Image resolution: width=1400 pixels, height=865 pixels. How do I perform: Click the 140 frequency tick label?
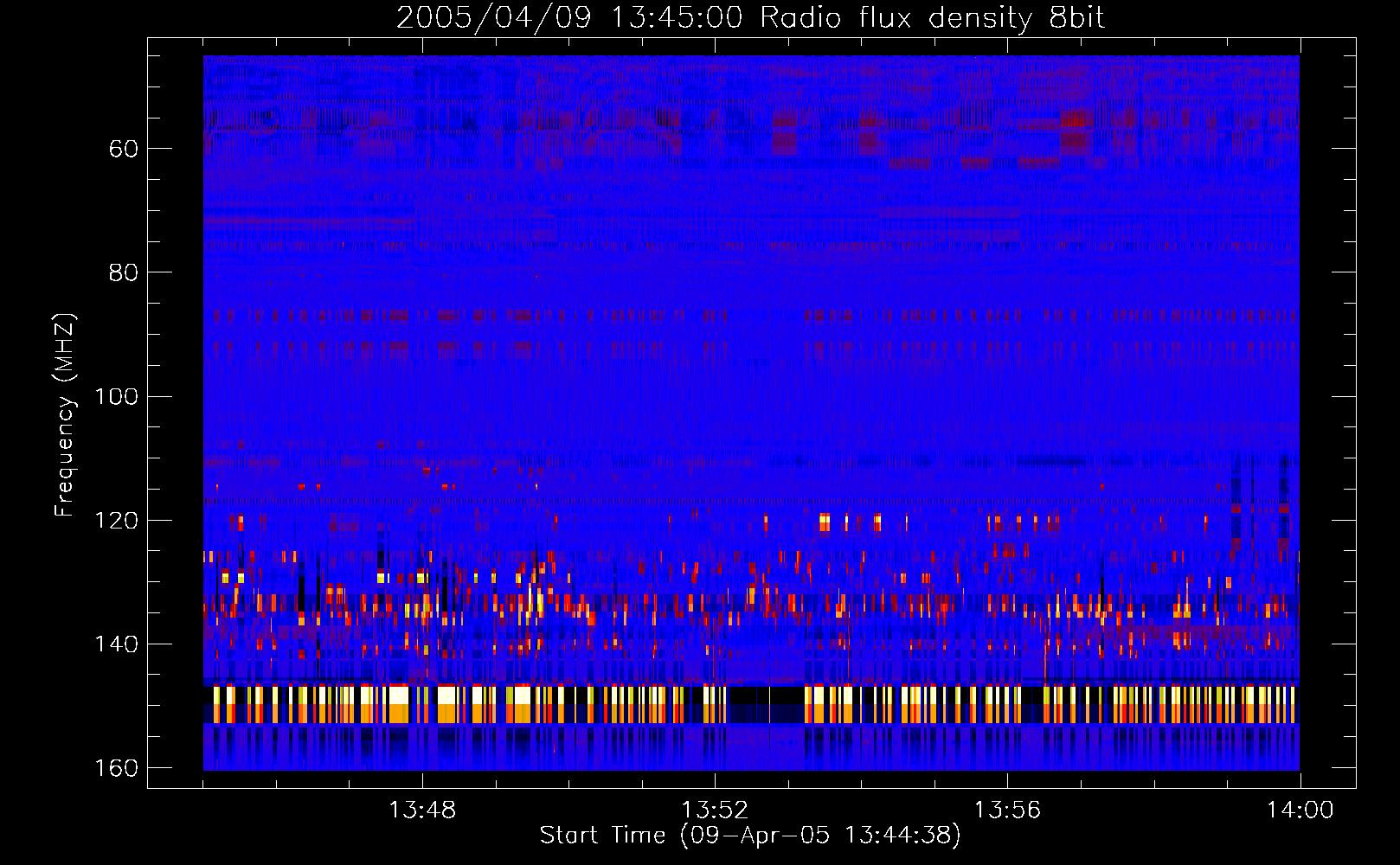pos(116,644)
